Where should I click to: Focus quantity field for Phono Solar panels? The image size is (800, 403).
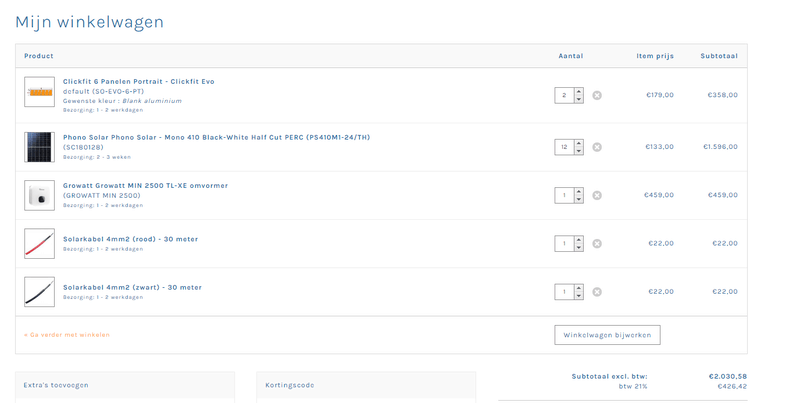point(564,147)
